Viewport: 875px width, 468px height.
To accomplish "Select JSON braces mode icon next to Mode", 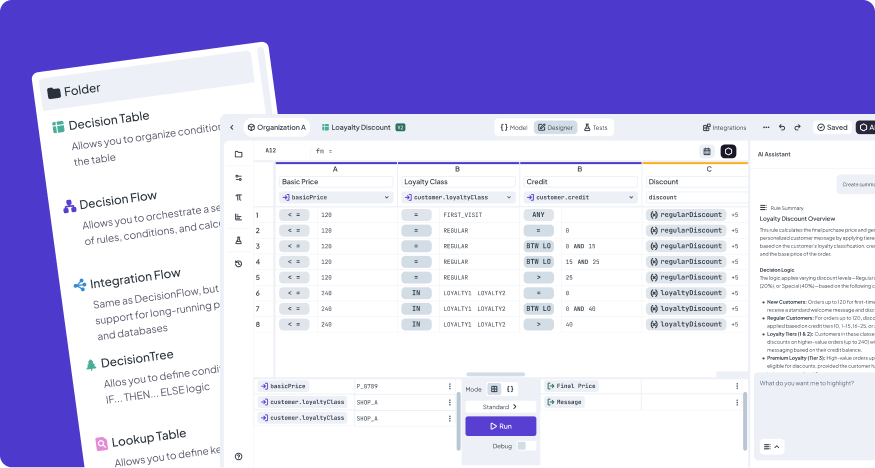I will point(510,389).
